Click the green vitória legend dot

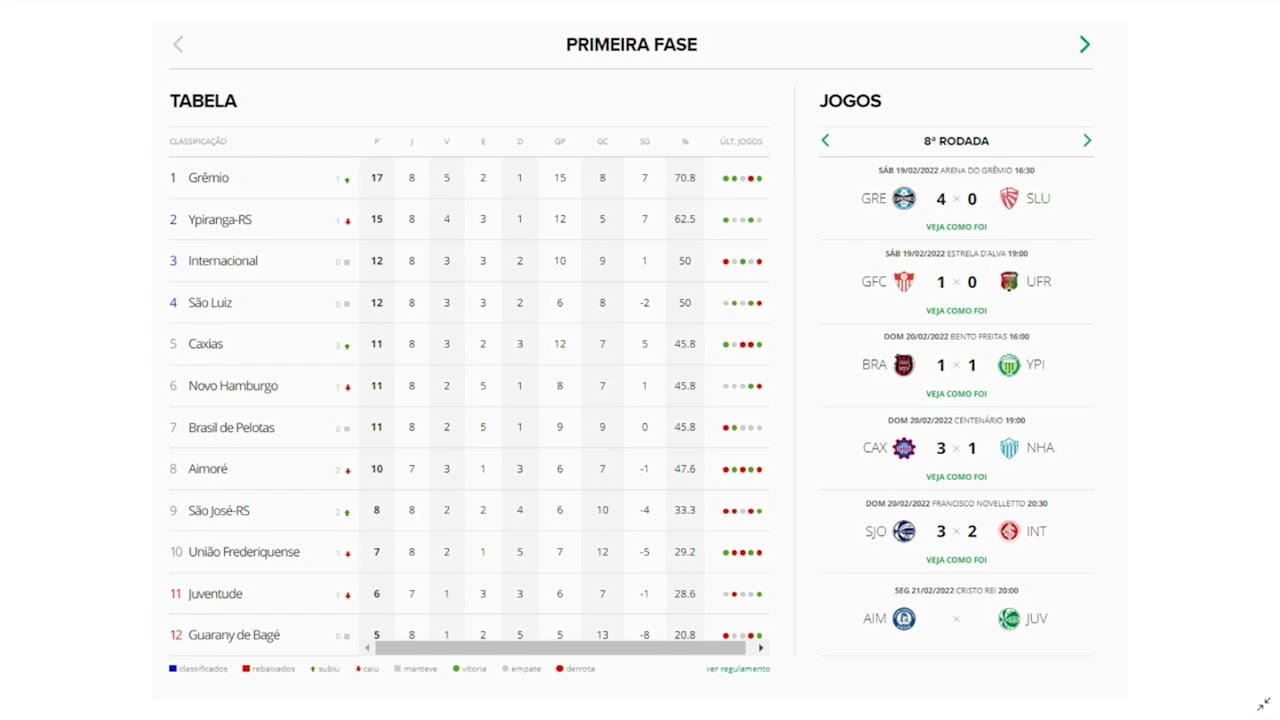click(456, 669)
